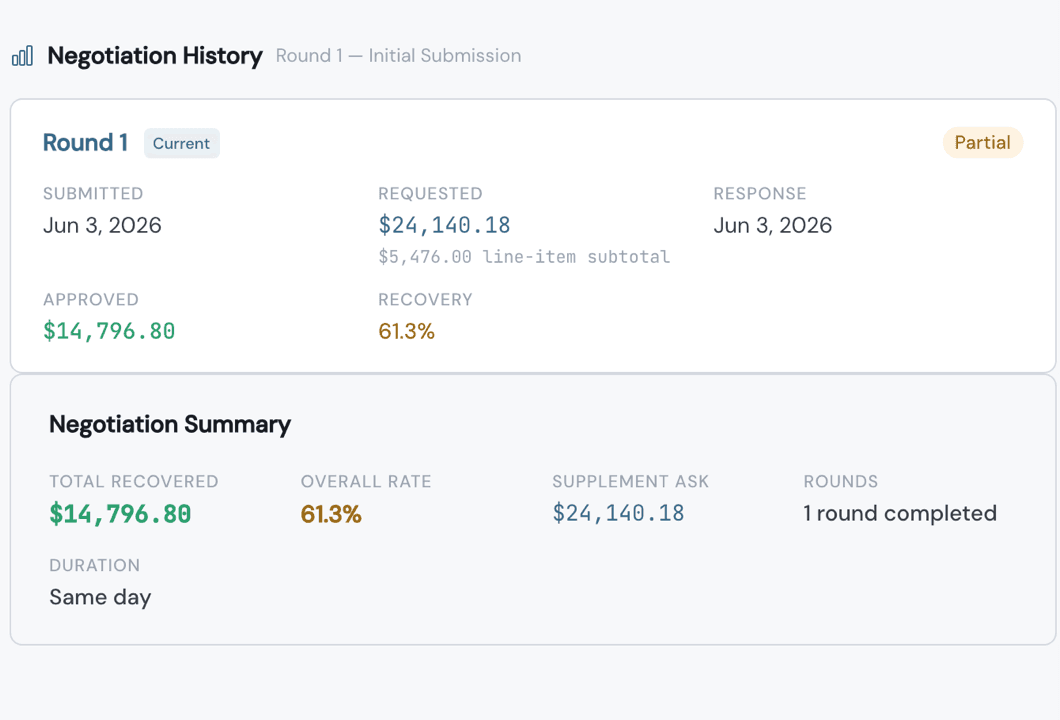
Task: Click the RECOVERY label
Action: click(x=425, y=299)
